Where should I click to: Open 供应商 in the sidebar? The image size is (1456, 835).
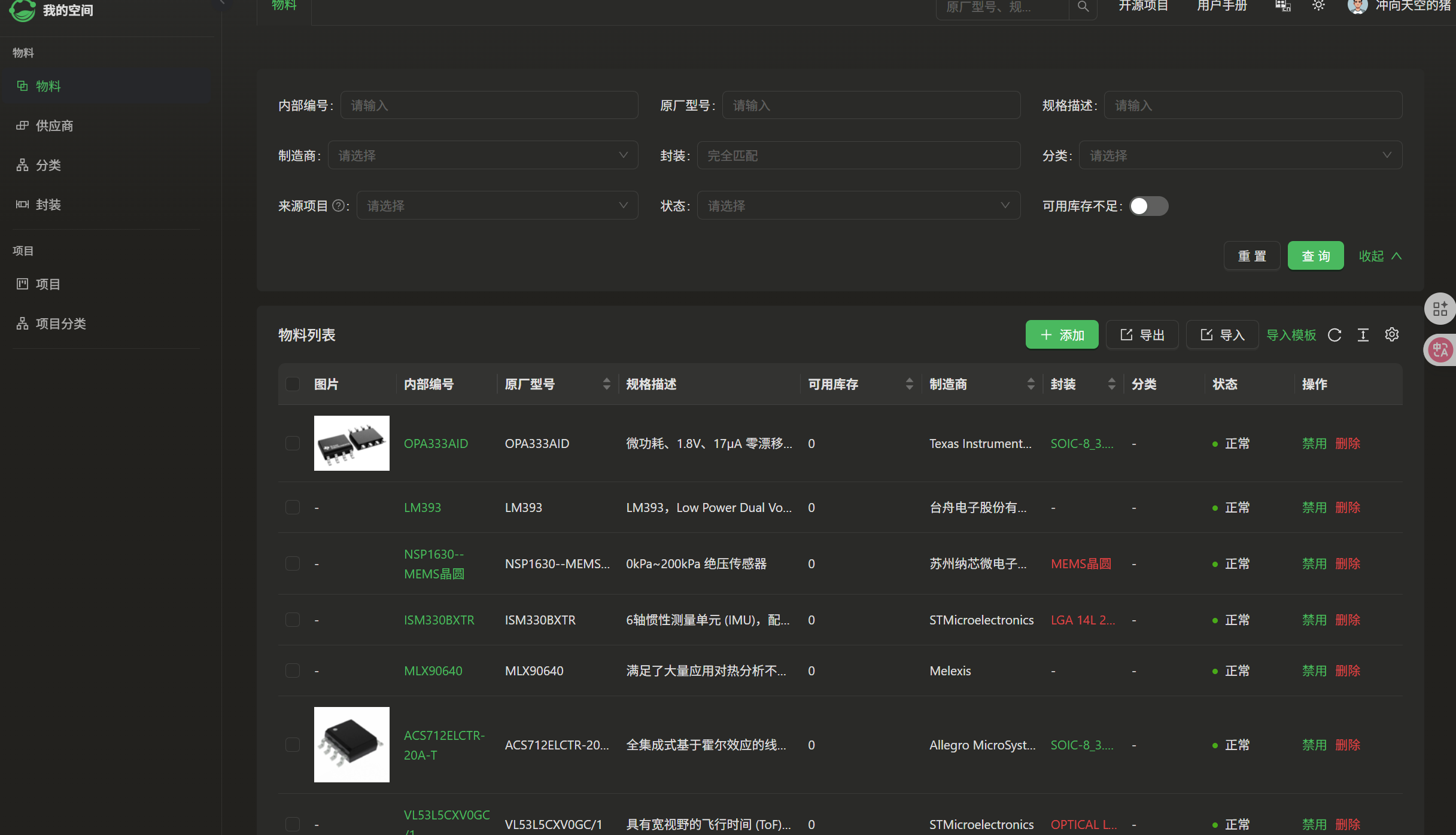54,126
